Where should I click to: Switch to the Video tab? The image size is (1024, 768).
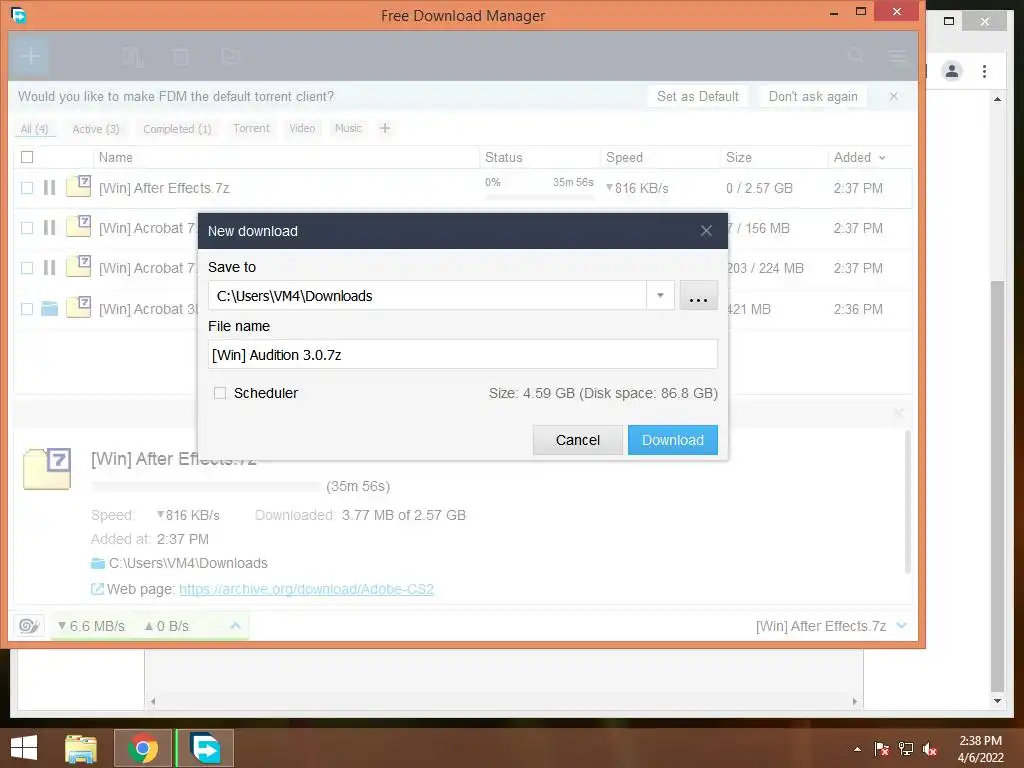coord(302,128)
